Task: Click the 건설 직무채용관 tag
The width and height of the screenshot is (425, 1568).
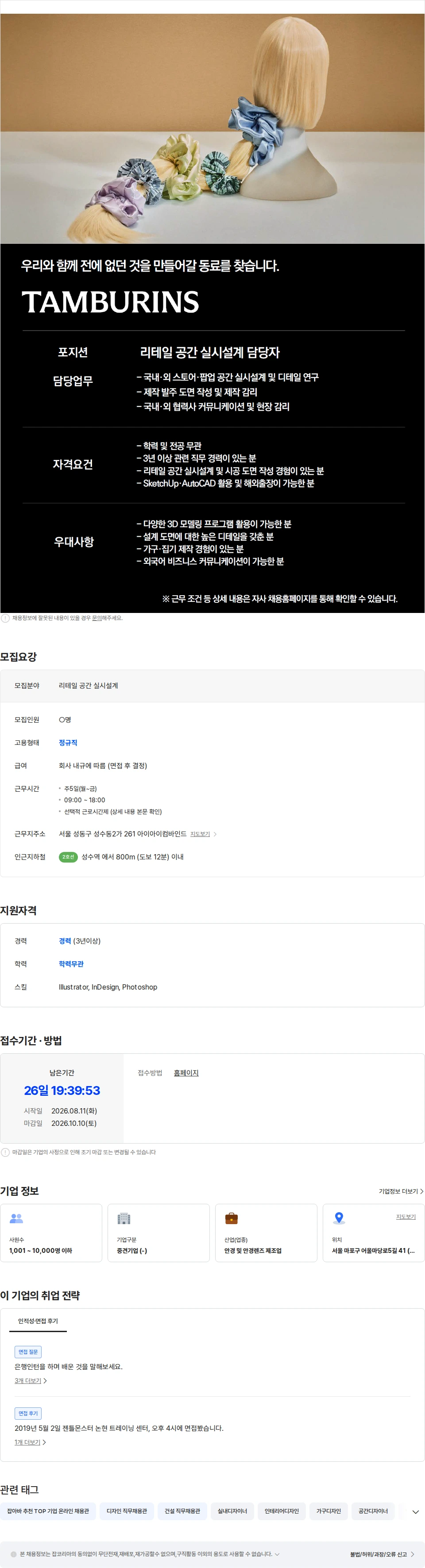Action: (182, 1511)
